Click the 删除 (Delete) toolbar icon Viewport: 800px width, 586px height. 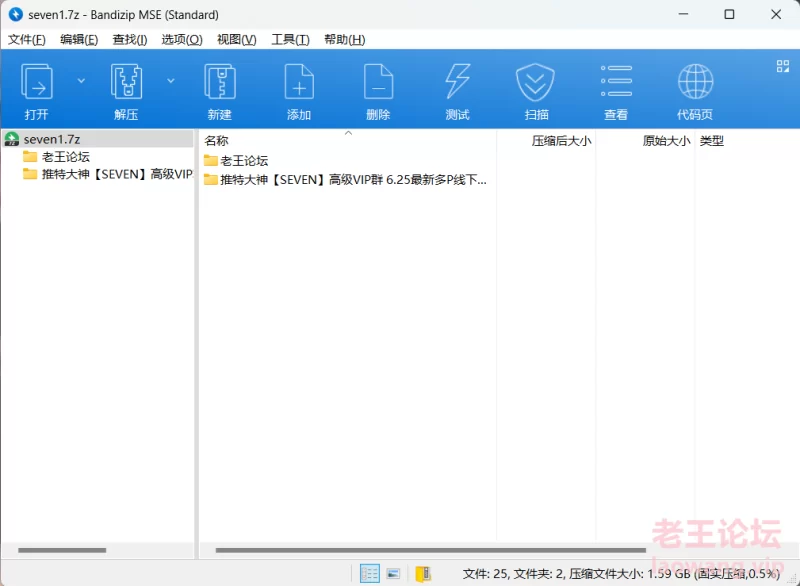click(x=378, y=82)
